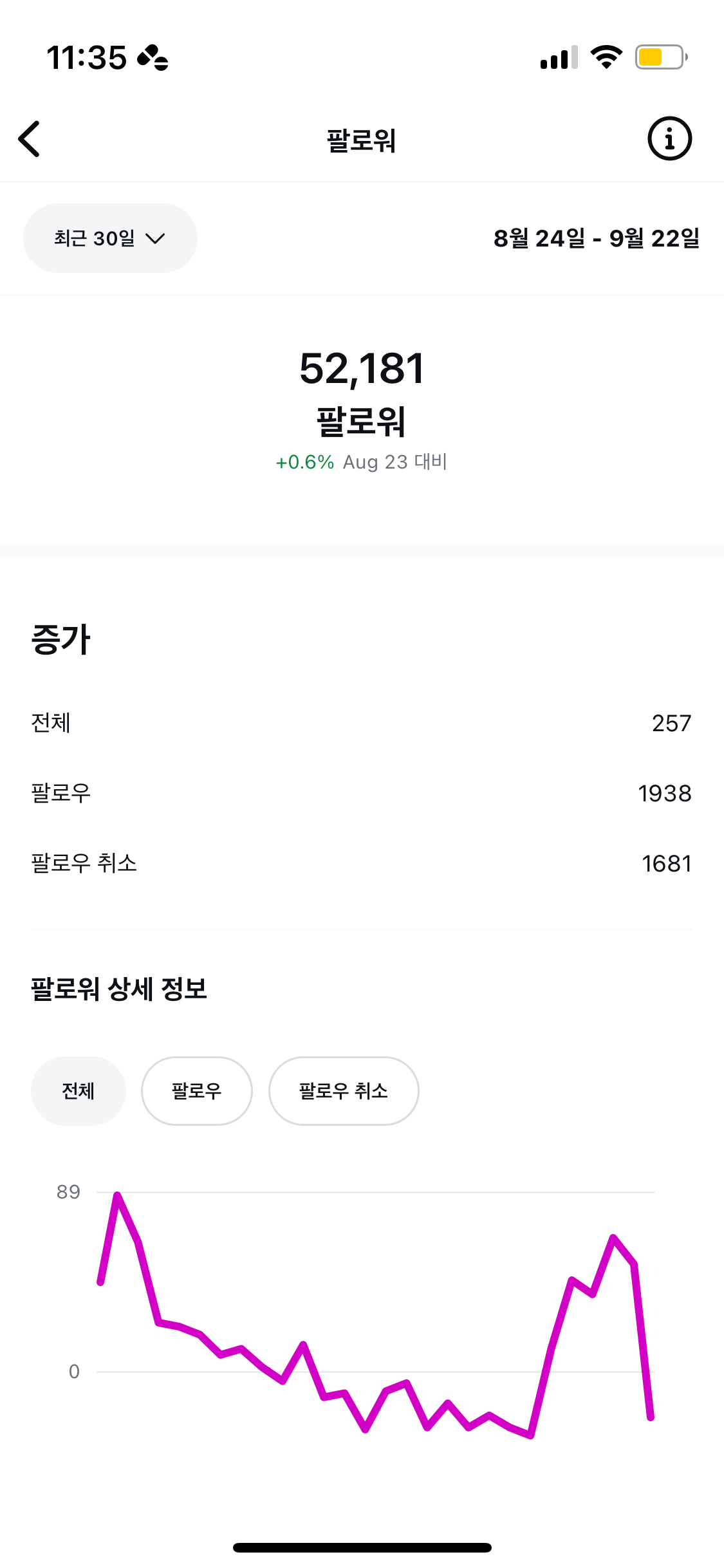The image size is (724, 1568).
Task: Tap the 8월 24일 - 9월 22일 date range
Action: [596, 238]
